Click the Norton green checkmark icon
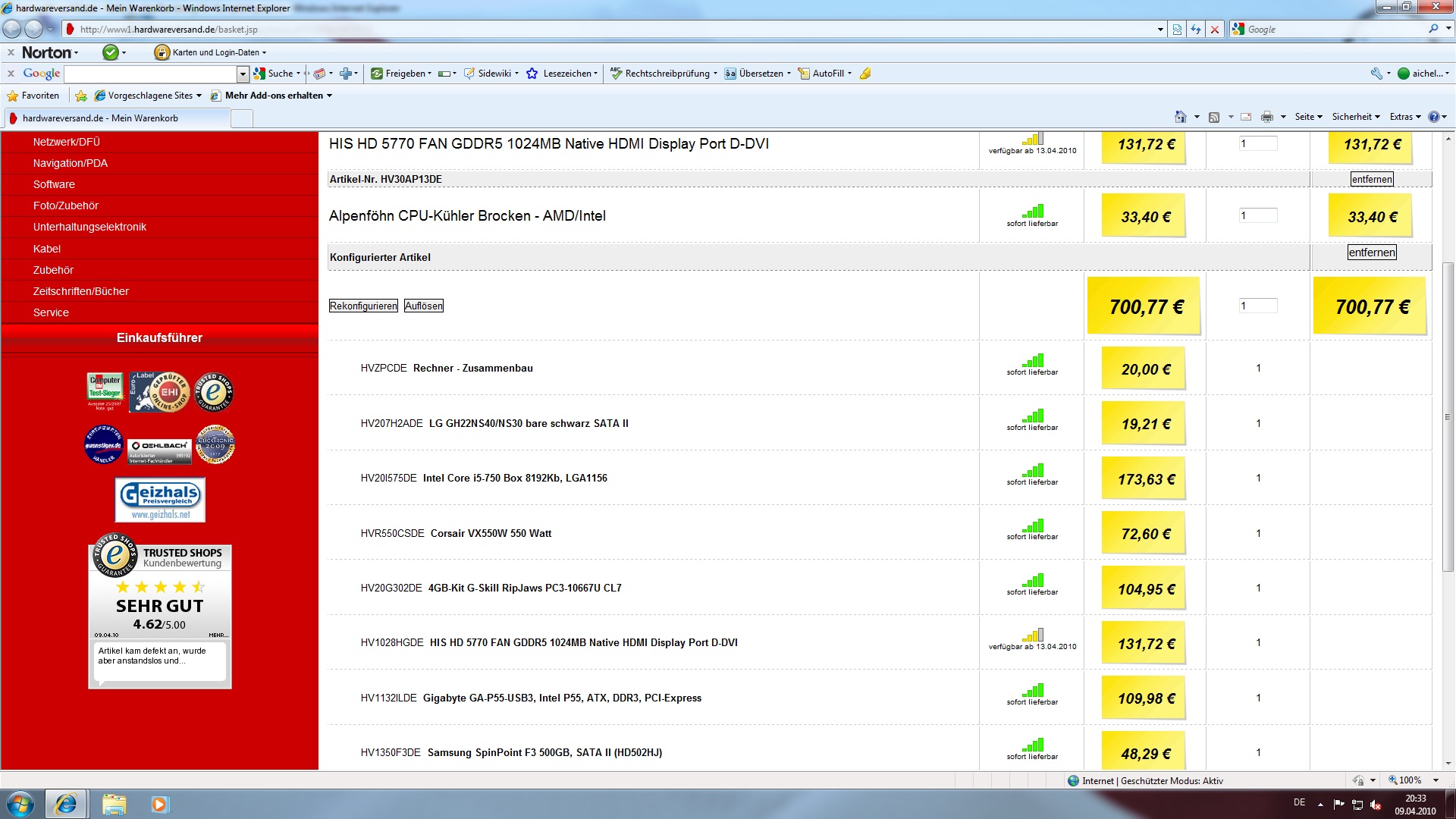Screen dimensions: 1456x819 111,52
